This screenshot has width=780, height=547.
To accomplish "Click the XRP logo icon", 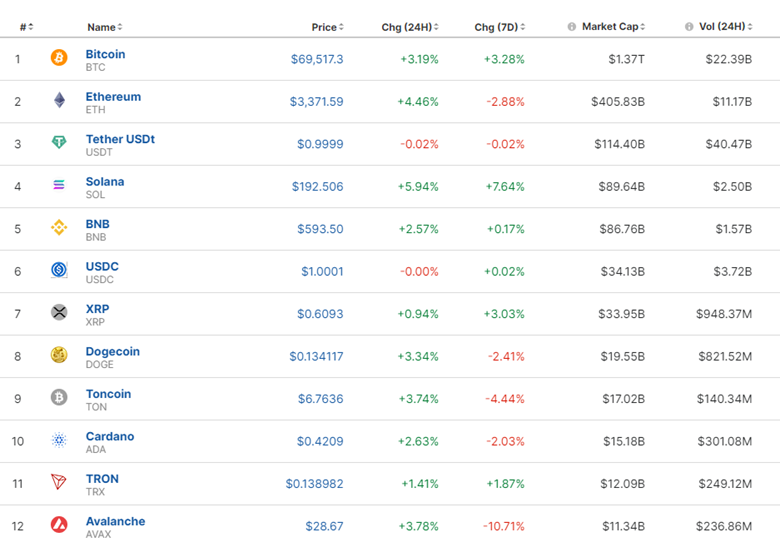I will (59, 312).
